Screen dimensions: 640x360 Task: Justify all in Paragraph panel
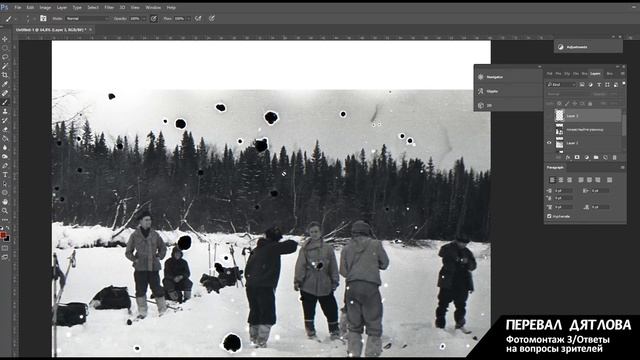pos(609,180)
